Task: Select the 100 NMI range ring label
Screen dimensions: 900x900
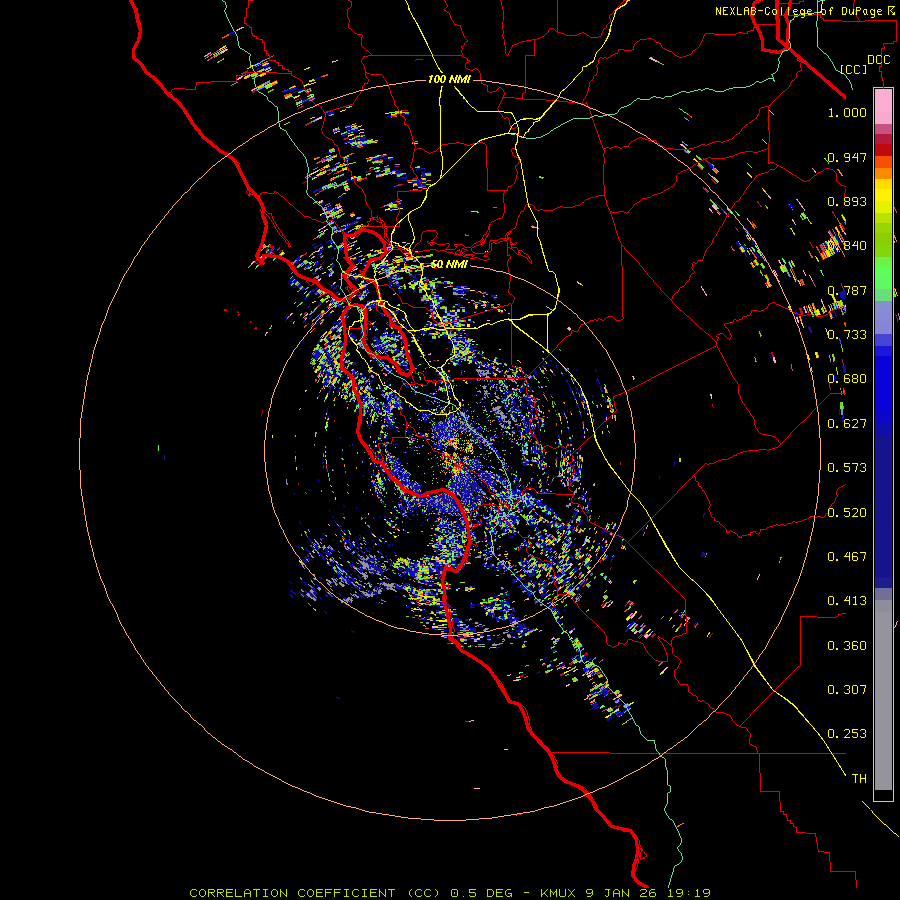Action: 449,79
